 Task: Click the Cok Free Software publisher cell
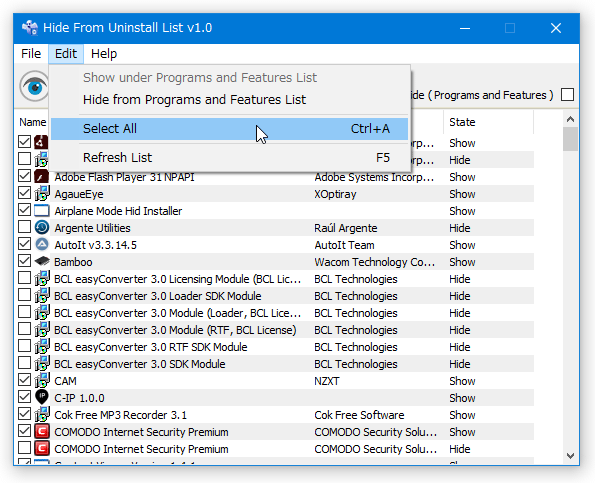359,415
